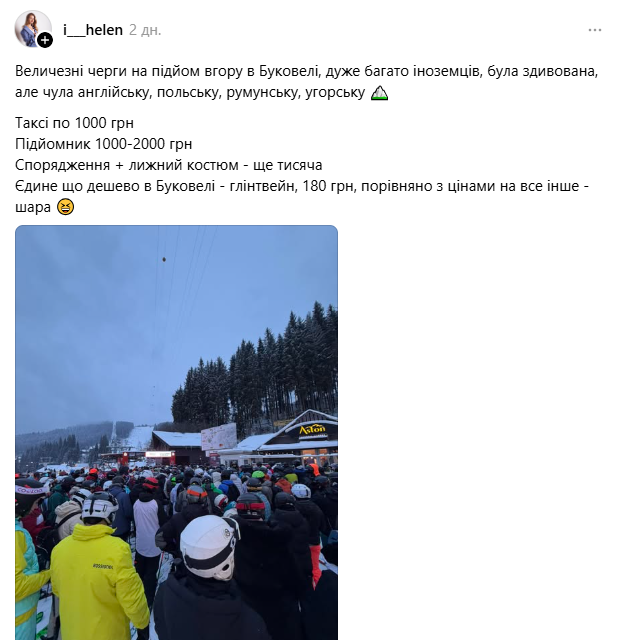
Task: Open the '2 дн.' post timestamp
Action: pyautogui.click(x=145, y=30)
